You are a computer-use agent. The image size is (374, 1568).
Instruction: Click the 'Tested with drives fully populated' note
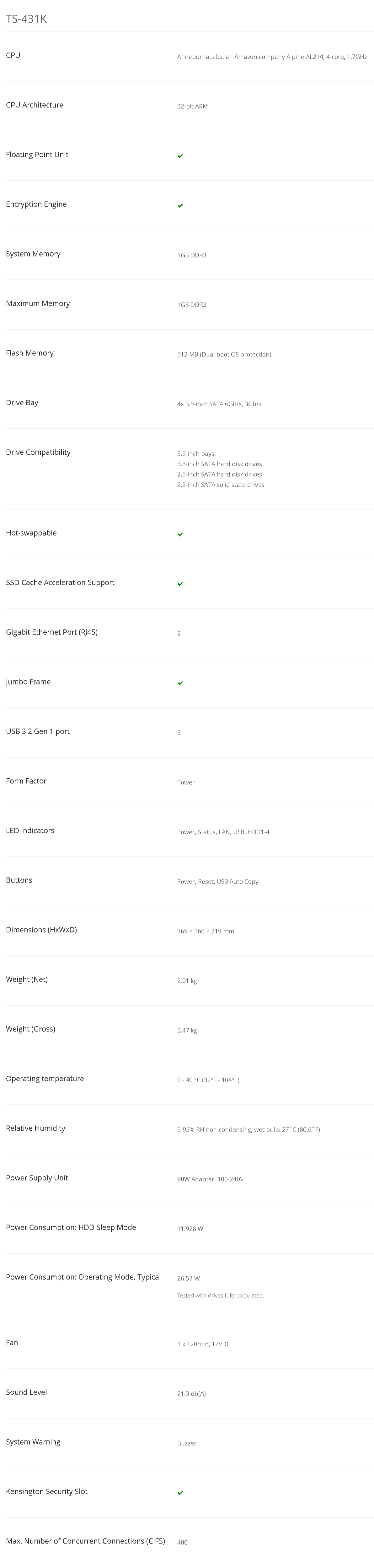[220, 1295]
